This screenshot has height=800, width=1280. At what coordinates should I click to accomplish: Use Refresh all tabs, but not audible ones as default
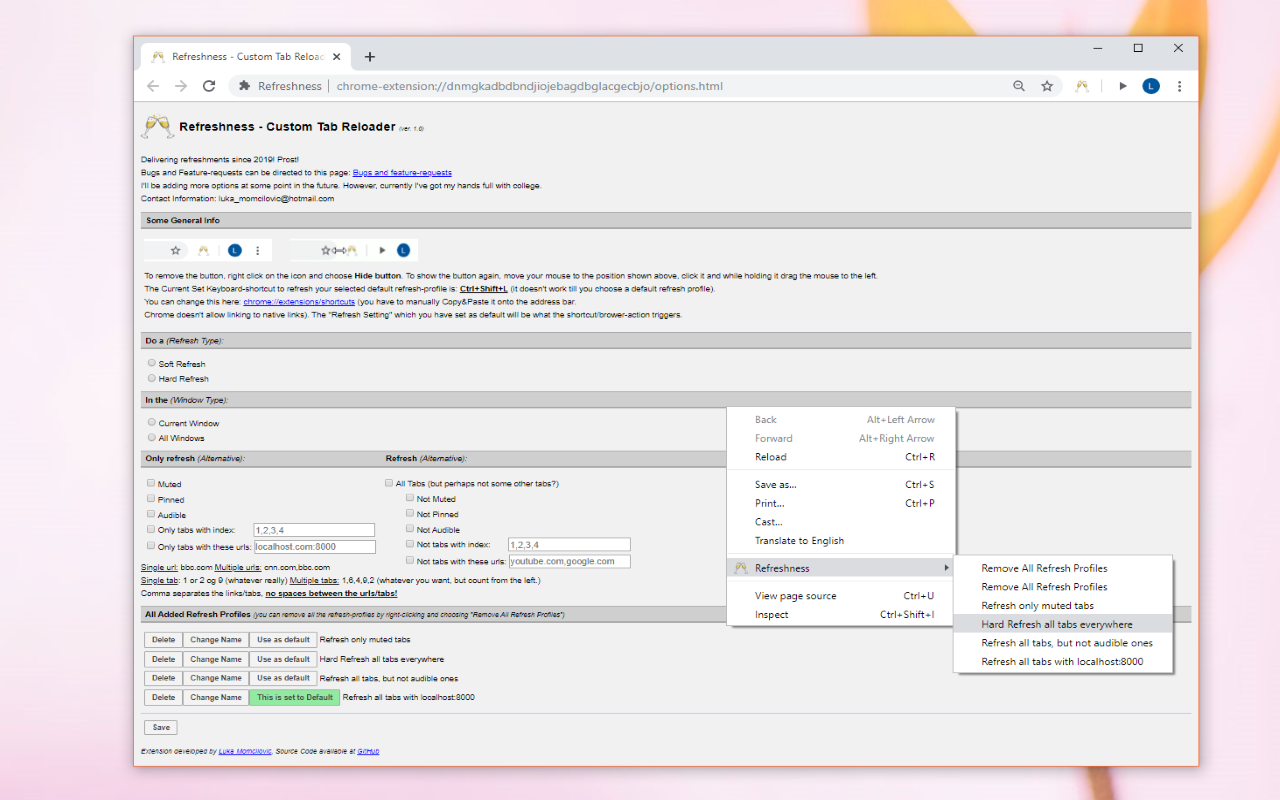coord(283,678)
